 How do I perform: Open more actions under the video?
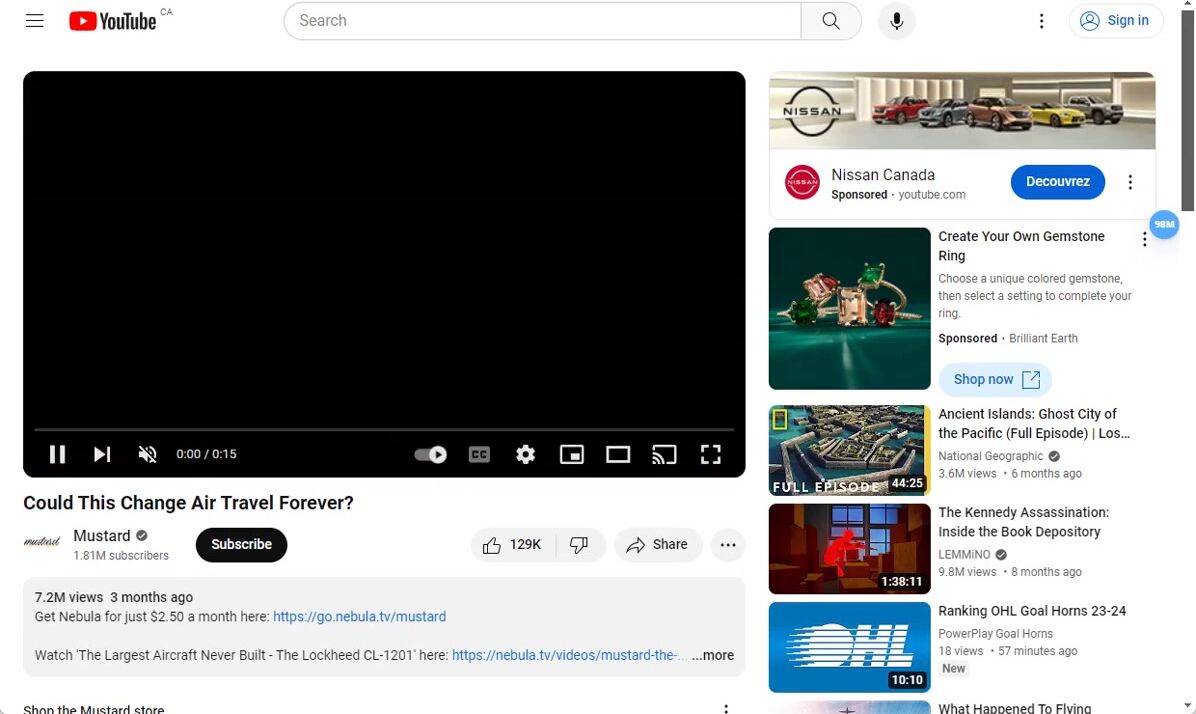[728, 545]
